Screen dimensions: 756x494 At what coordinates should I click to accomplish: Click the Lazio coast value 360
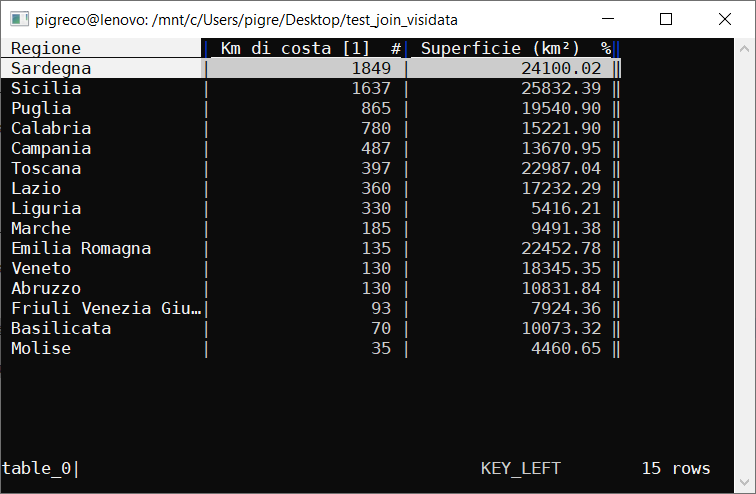click(376, 189)
